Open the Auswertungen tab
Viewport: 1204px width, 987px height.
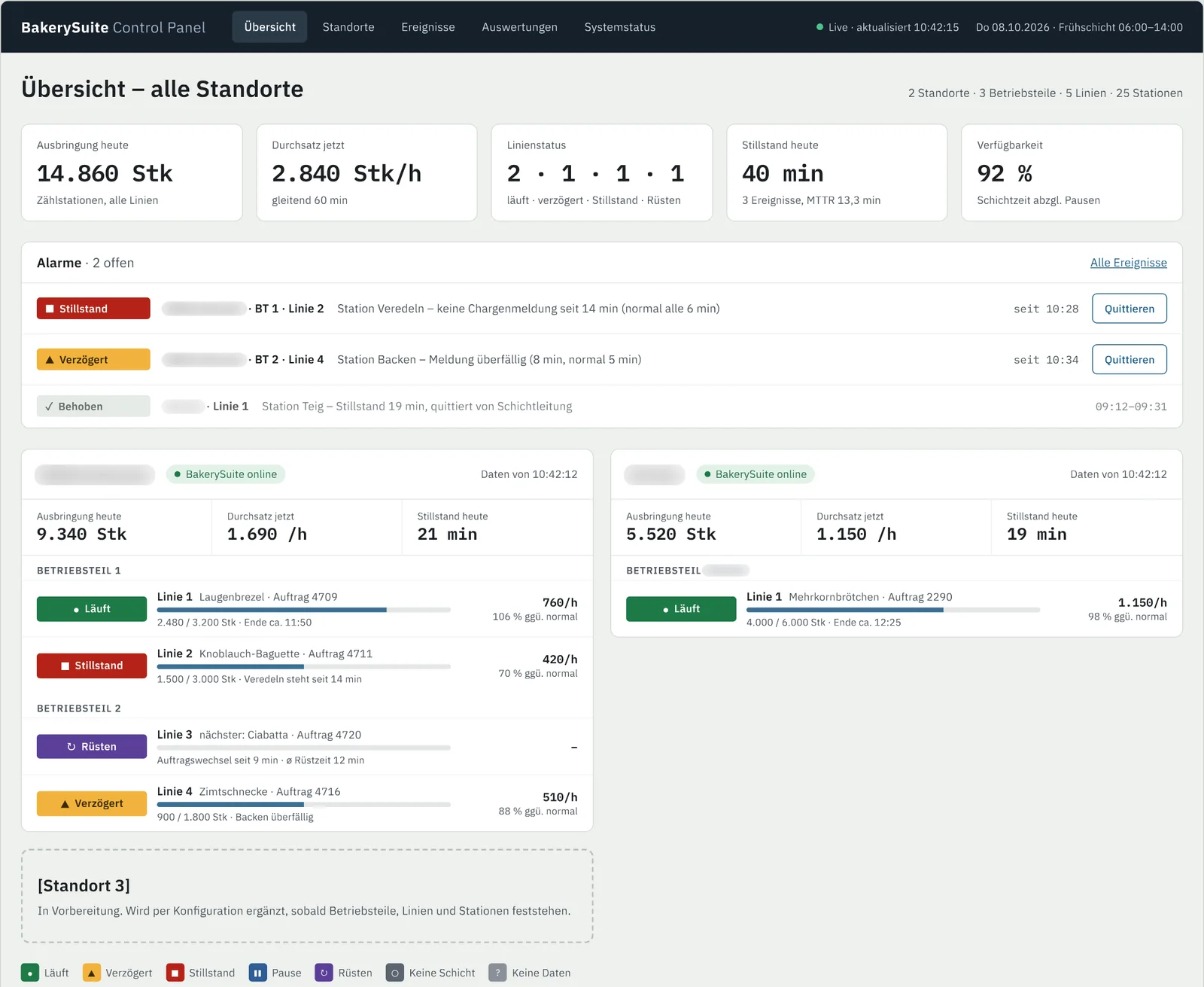(x=520, y=27)
